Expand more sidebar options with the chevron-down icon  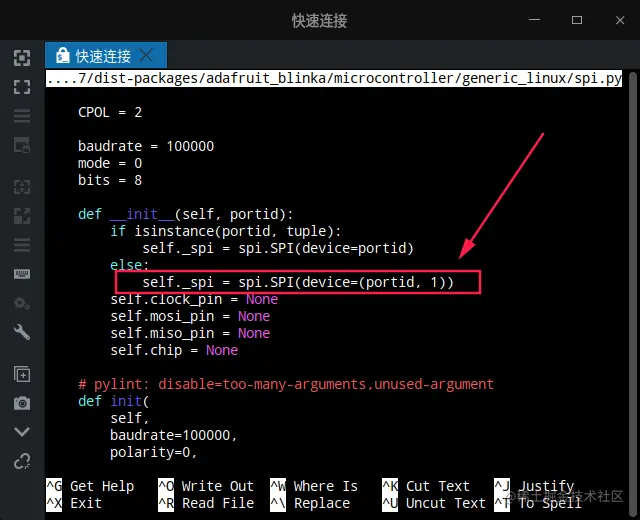22,431
